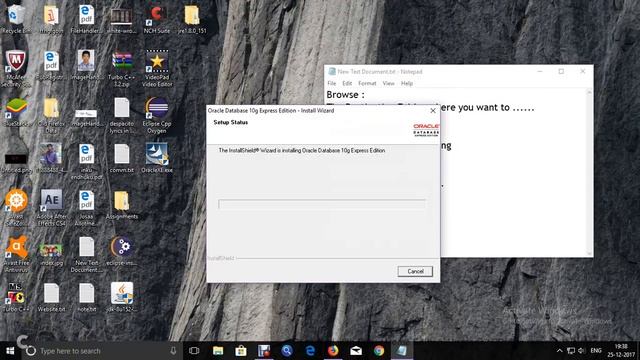Select the Recycle Bin desktop icon

coord(16,19)
